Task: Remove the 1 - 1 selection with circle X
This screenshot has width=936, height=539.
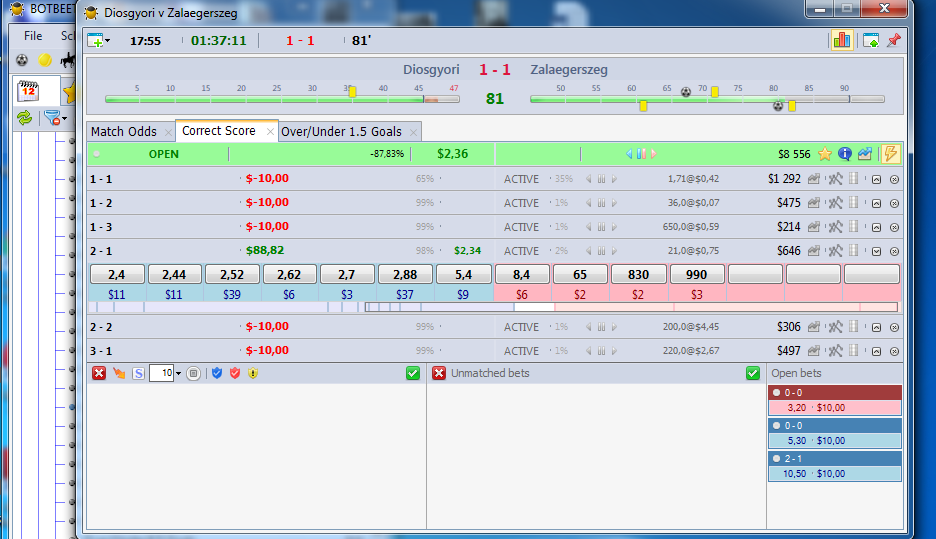Action: [894, 179]
